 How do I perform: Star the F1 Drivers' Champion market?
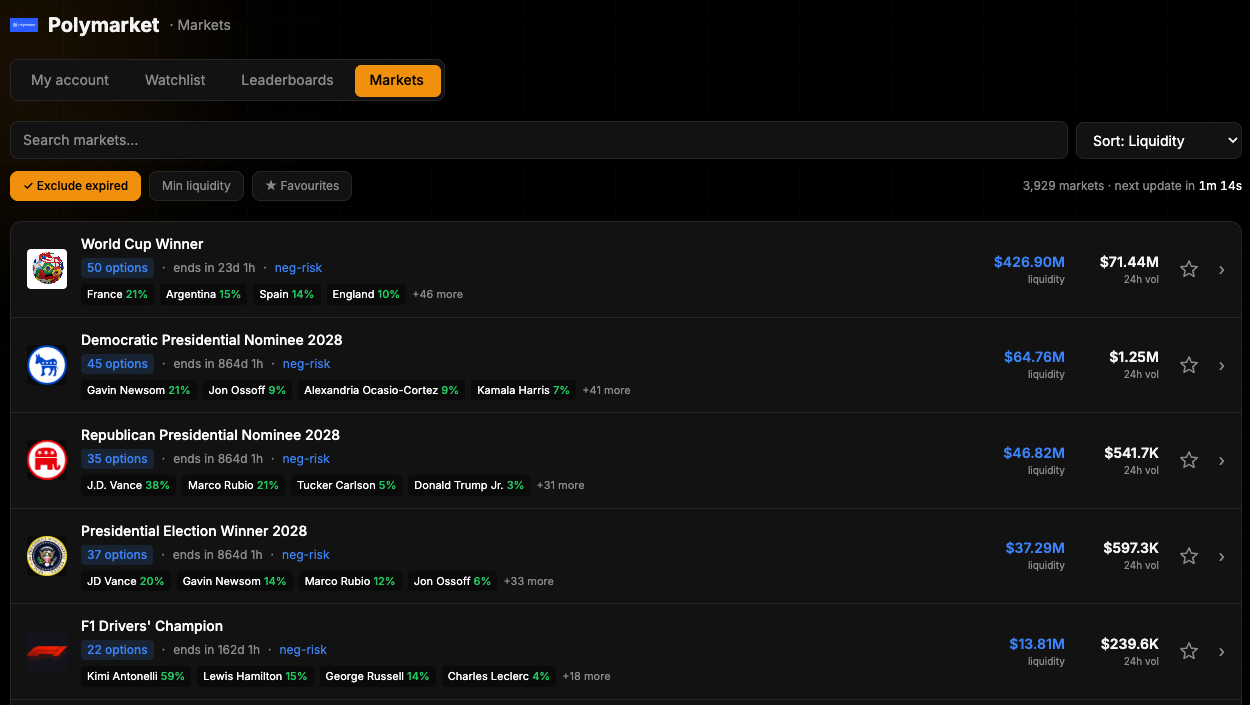1189,651
